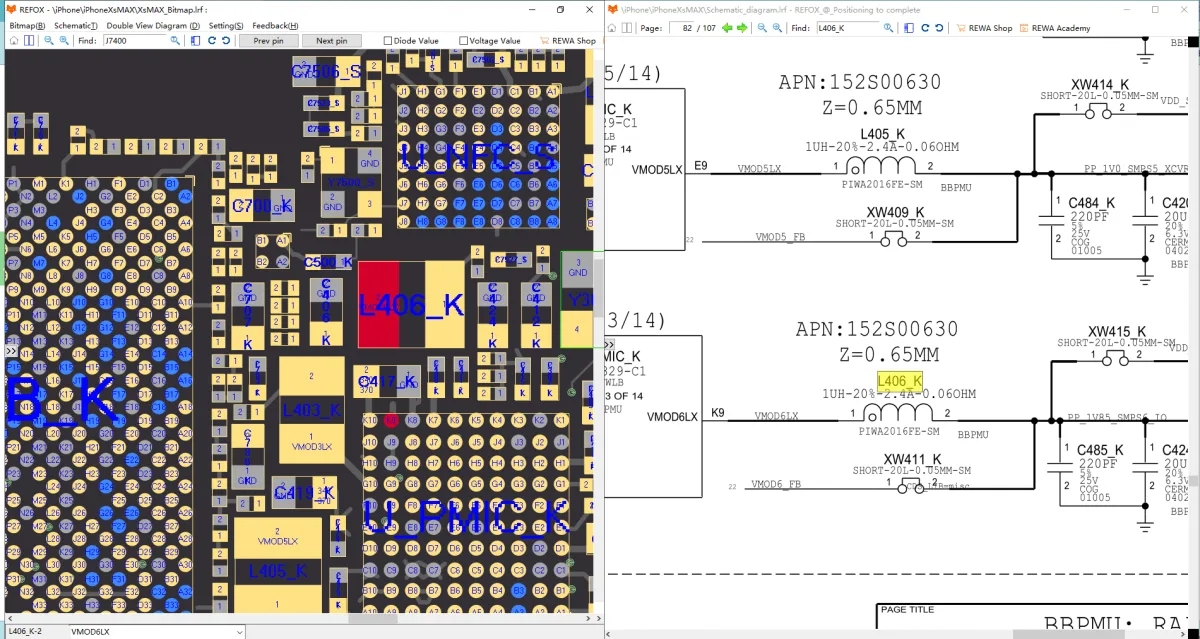1200x639 pixels.
Task: Click highlighted L406_K label in schematic
Action: pos(899,381)
